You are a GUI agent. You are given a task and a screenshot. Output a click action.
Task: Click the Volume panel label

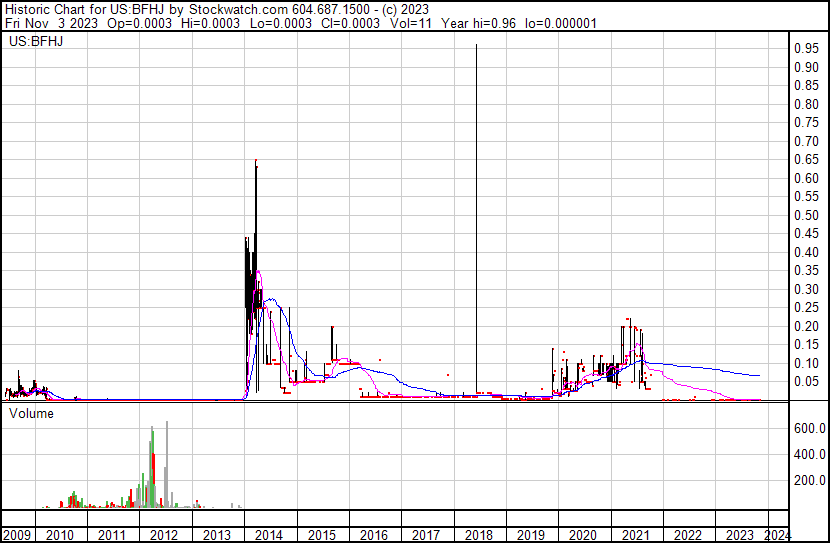click(32, 413)
